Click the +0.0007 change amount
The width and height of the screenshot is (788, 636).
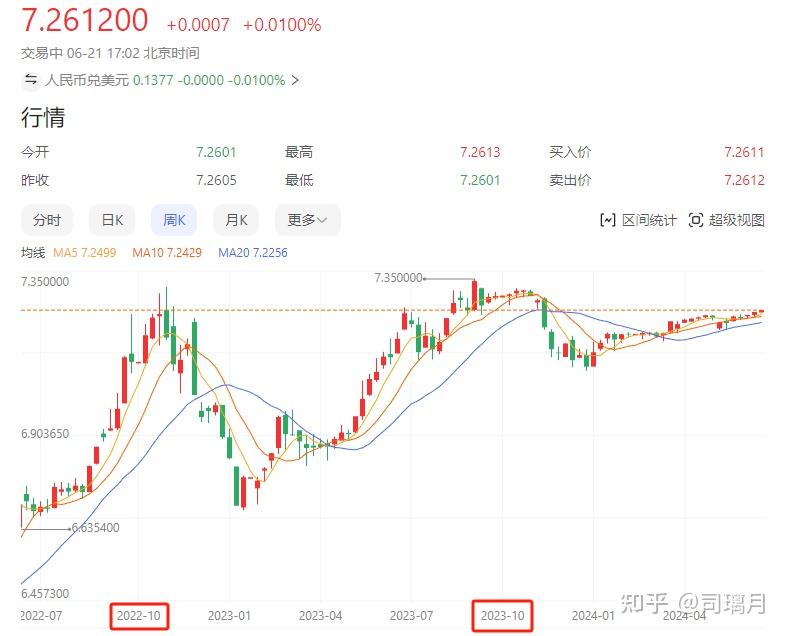click(198, 25)
